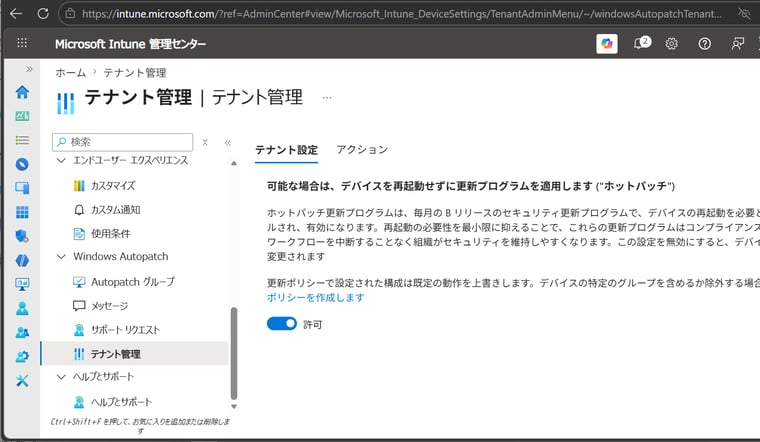The image size is (760, 442).
Task: Click the menu scrollbar up arrow
Action: (234, 163)
